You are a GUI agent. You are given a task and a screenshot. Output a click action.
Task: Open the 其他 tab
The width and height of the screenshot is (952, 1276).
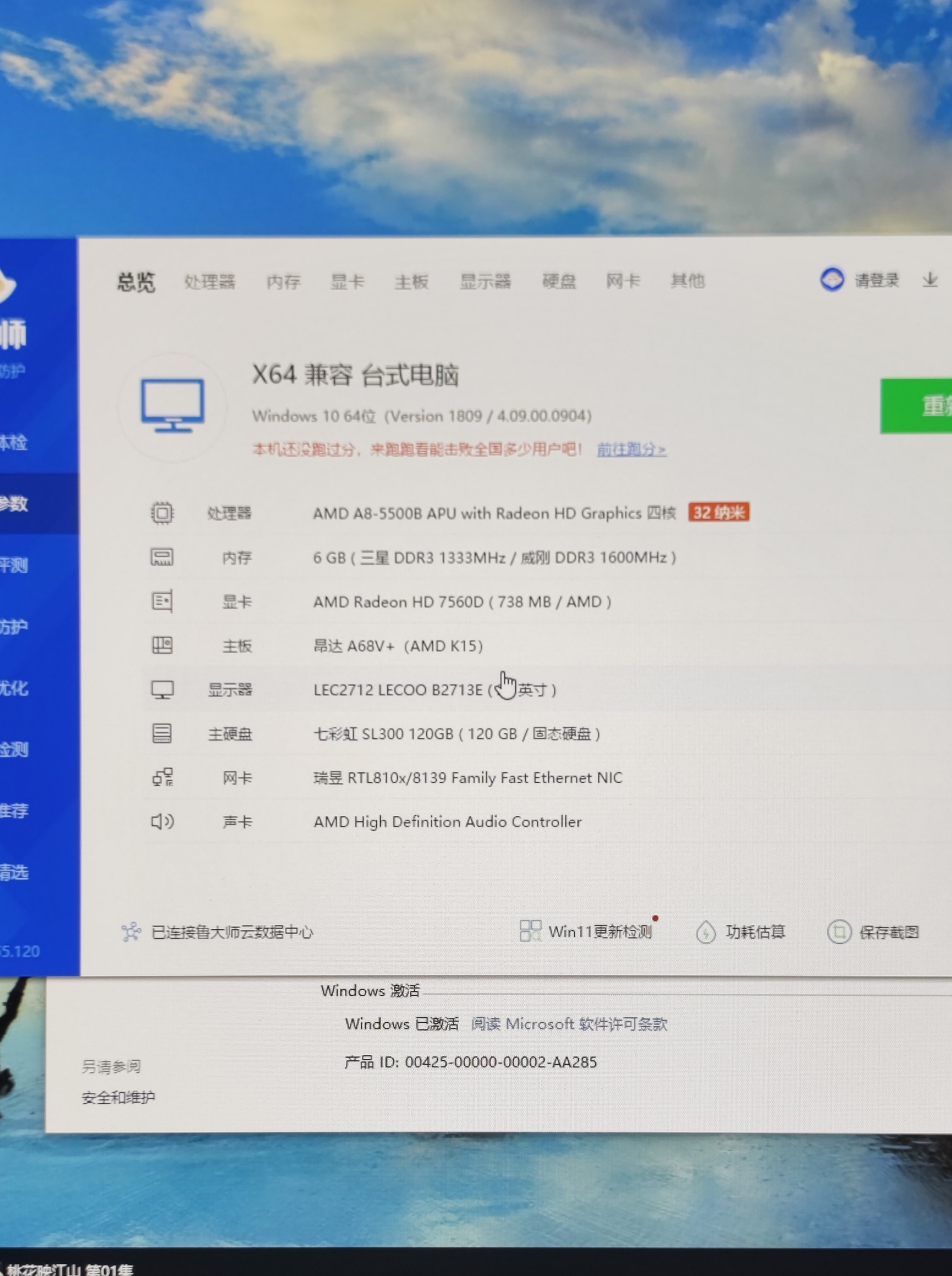[688, 281]
